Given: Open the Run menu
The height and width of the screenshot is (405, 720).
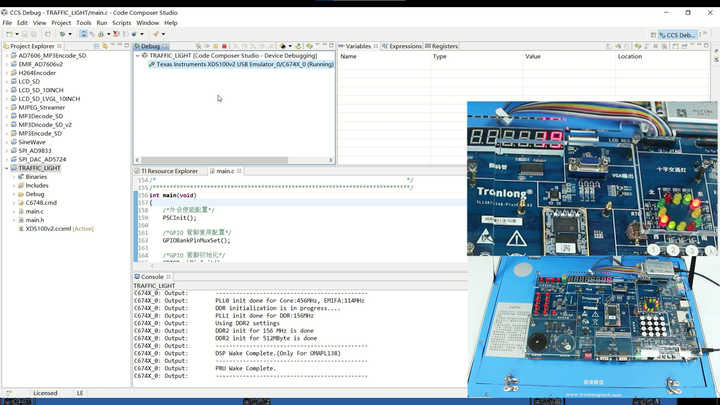Looking at the screenshot, I should [102, 22].
